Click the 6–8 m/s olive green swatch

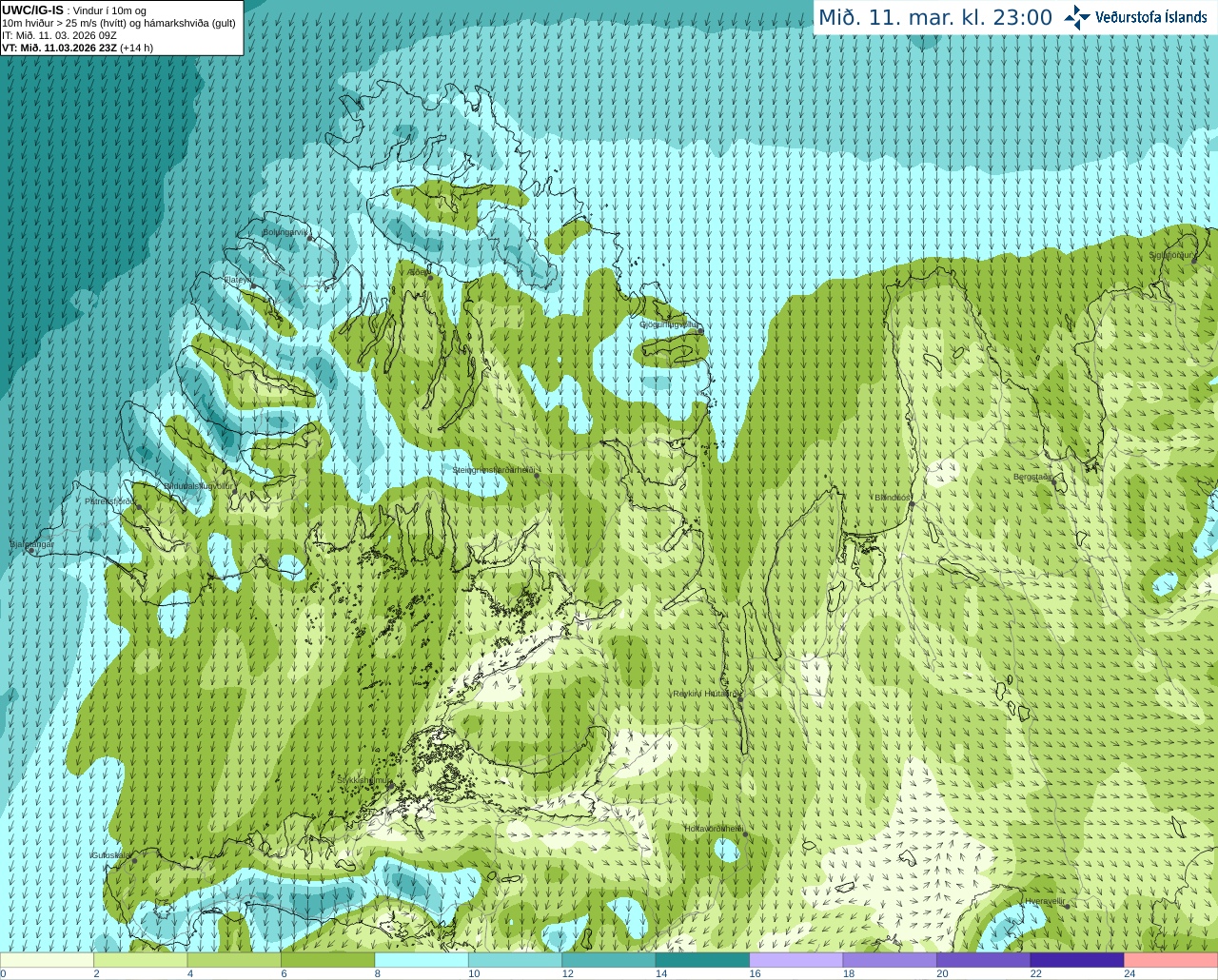[x=327, y=960]
